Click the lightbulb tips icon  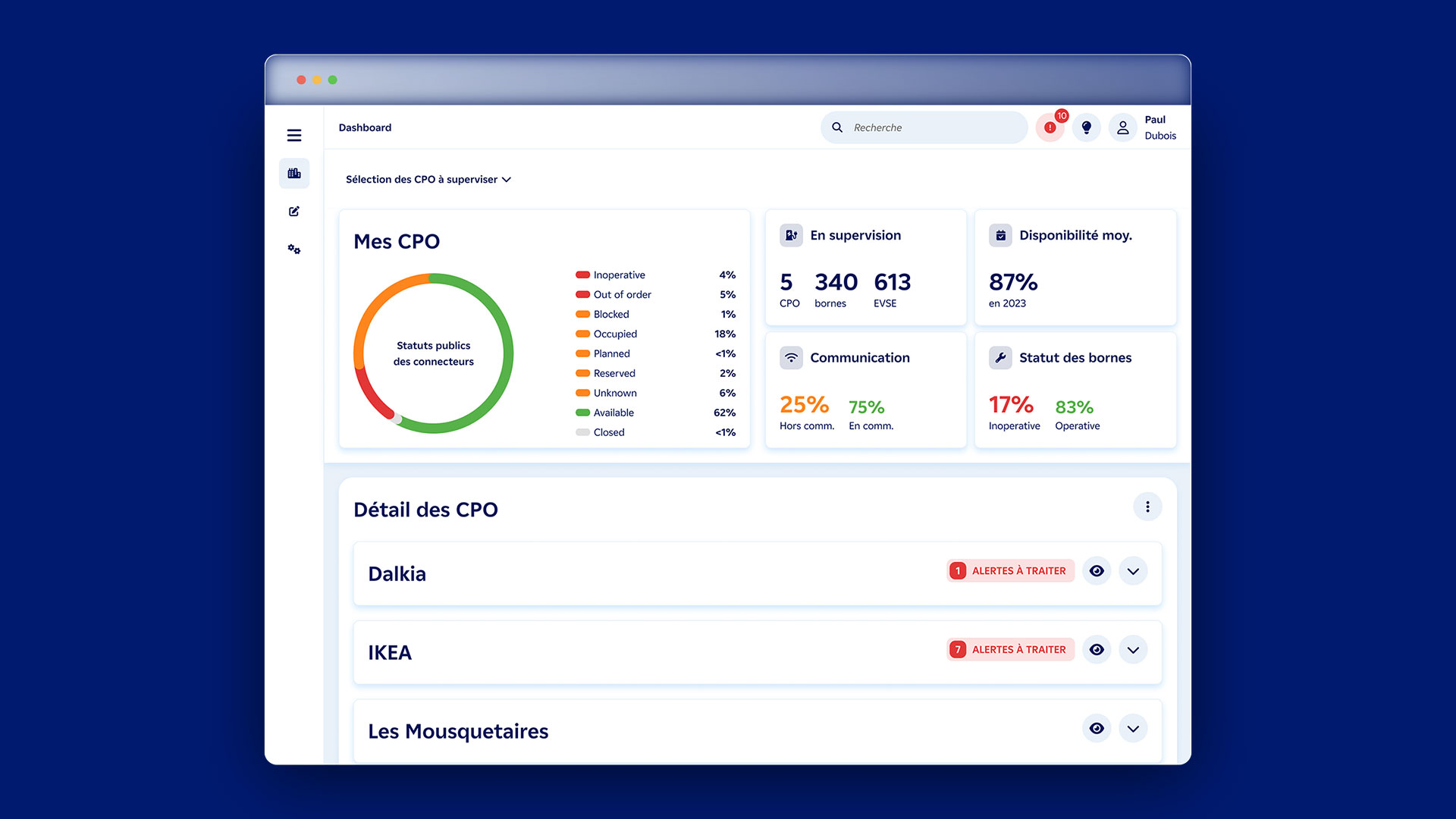1086,127
